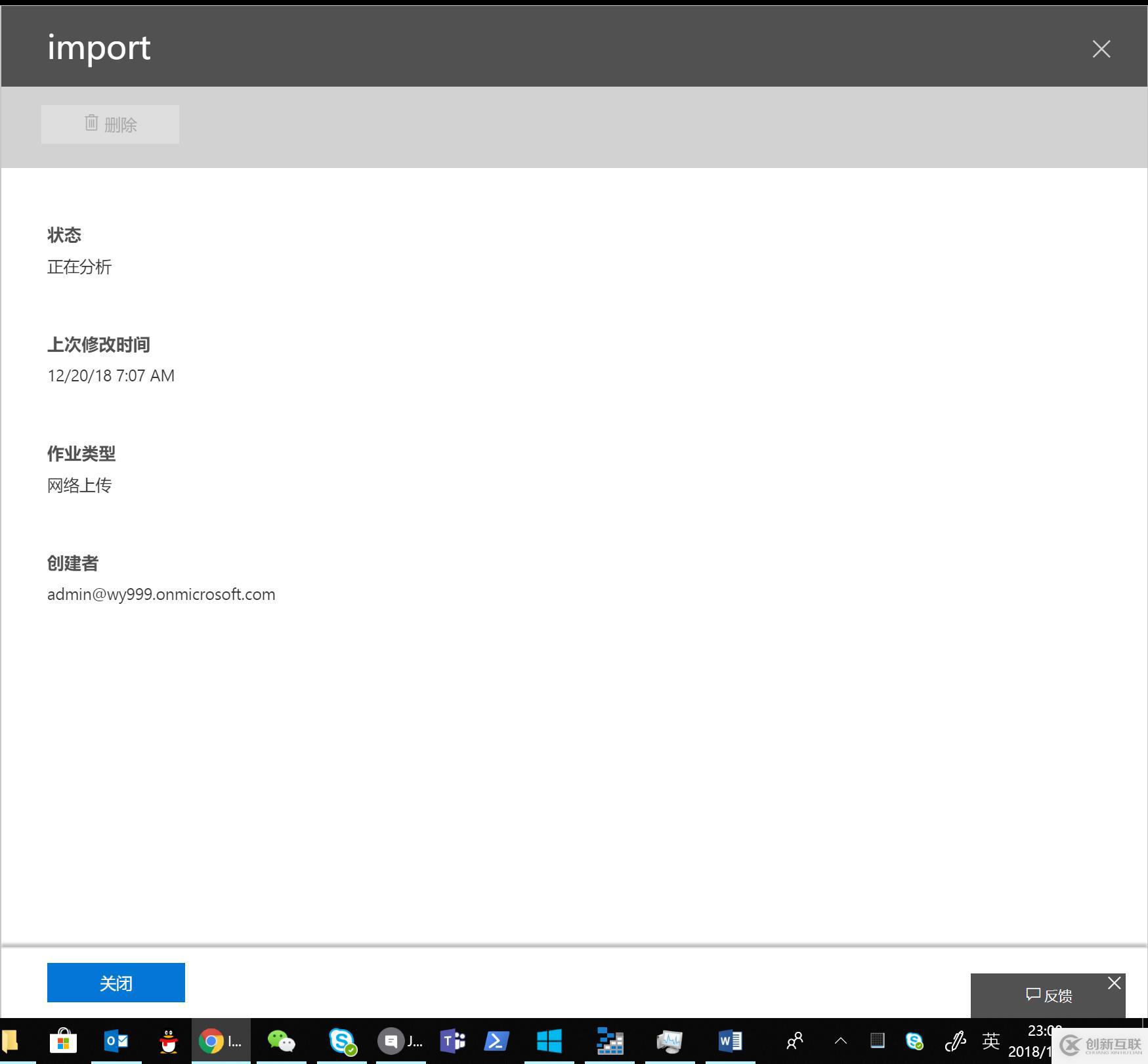Click the creator email admin@wy999.onmicrosoft.com
The width and height of the screenshot is (1148, 1064).
pyautogui.click(x=161, y=594)
